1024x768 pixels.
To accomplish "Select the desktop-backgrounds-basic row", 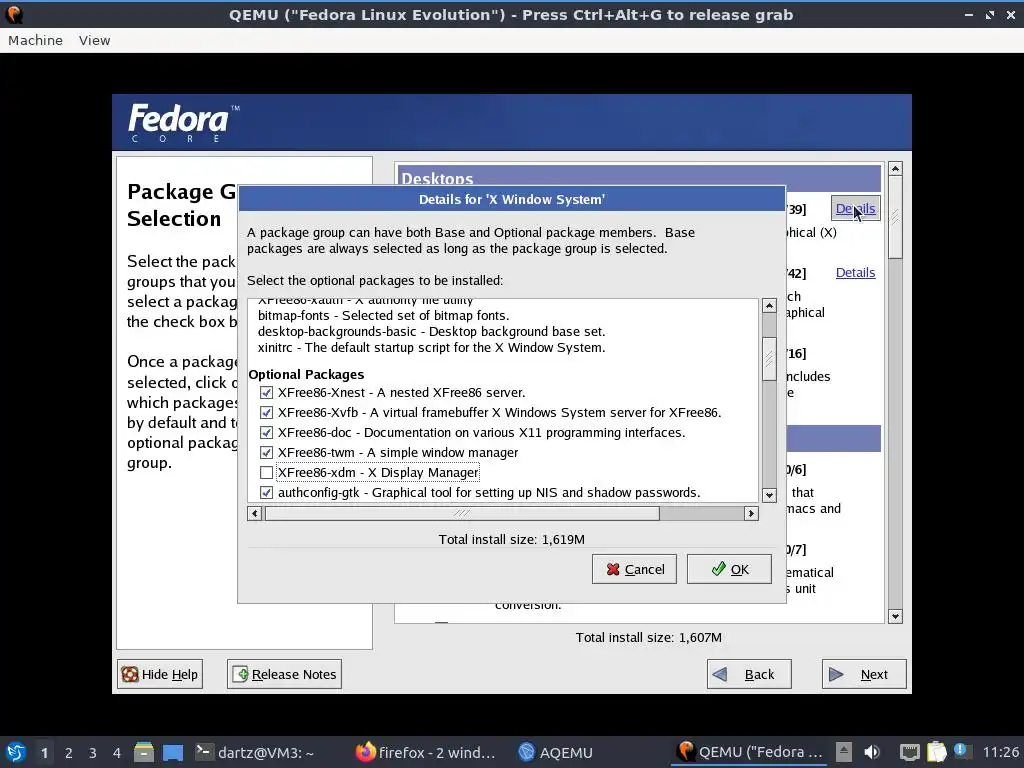I will [431, 332].
